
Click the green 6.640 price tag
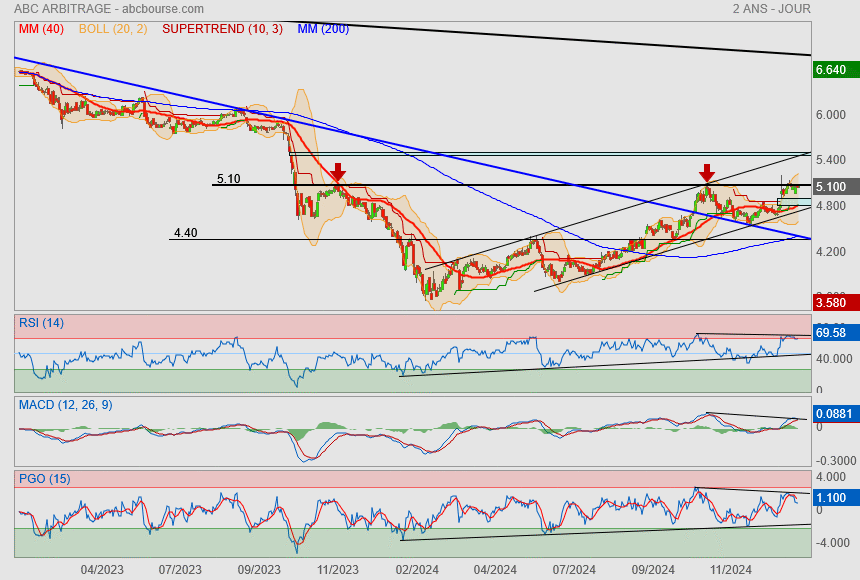tap(832, 70)
